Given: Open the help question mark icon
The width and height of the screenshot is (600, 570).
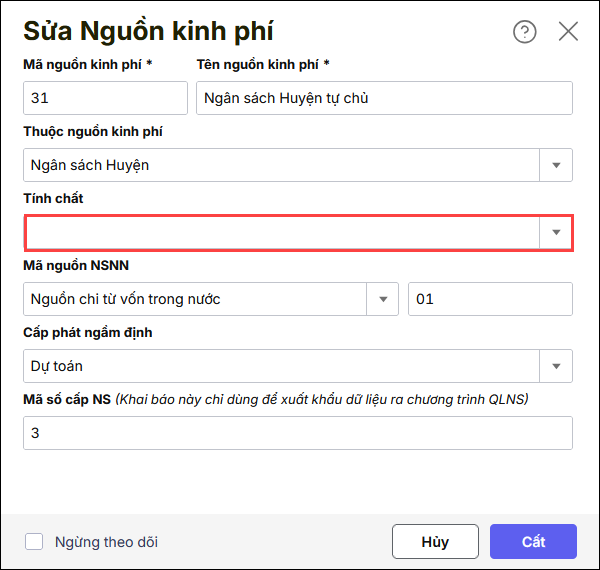Looking at the screenshot, I should point(525,32).
